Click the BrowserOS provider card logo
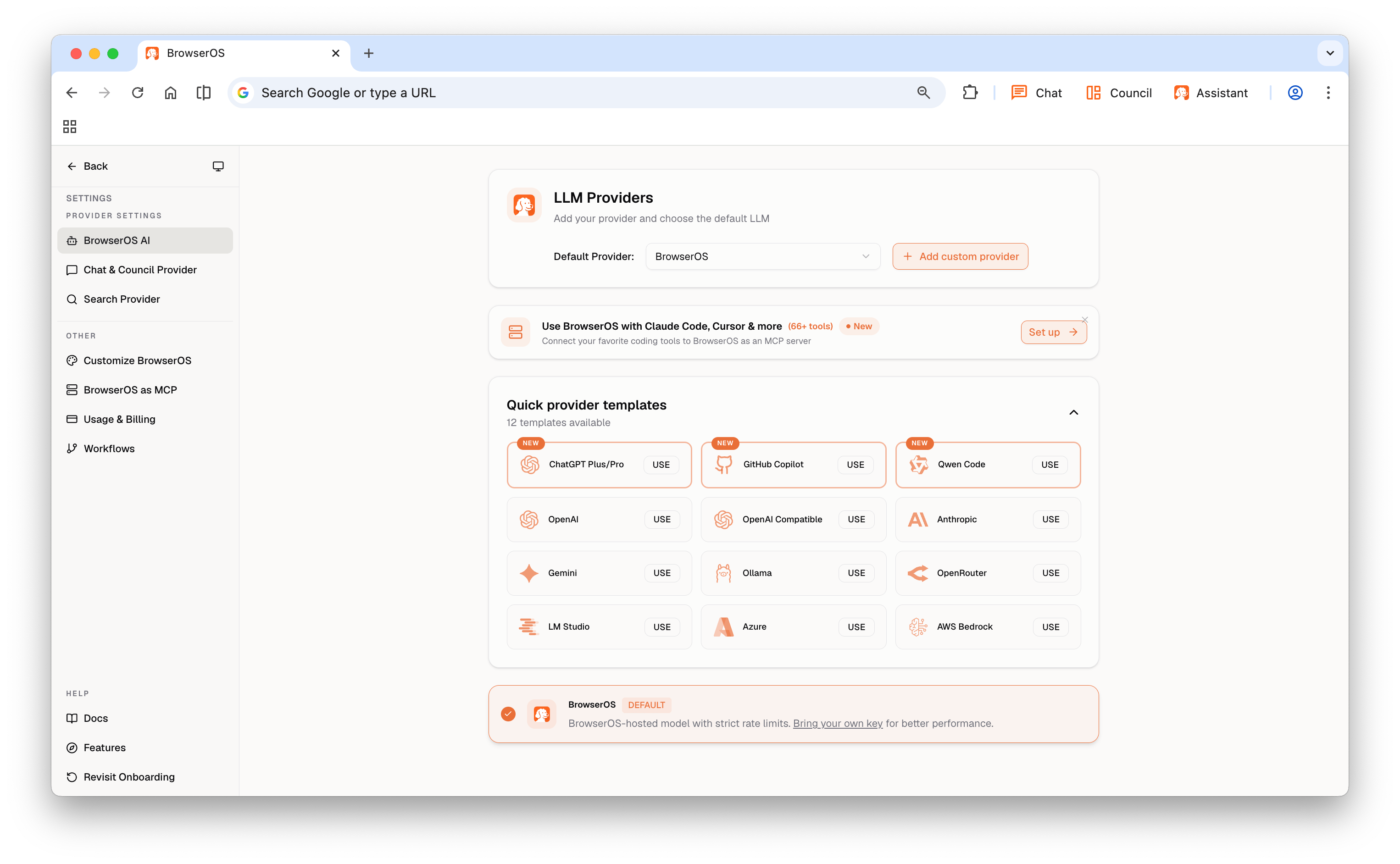 [x=542, y=714]
